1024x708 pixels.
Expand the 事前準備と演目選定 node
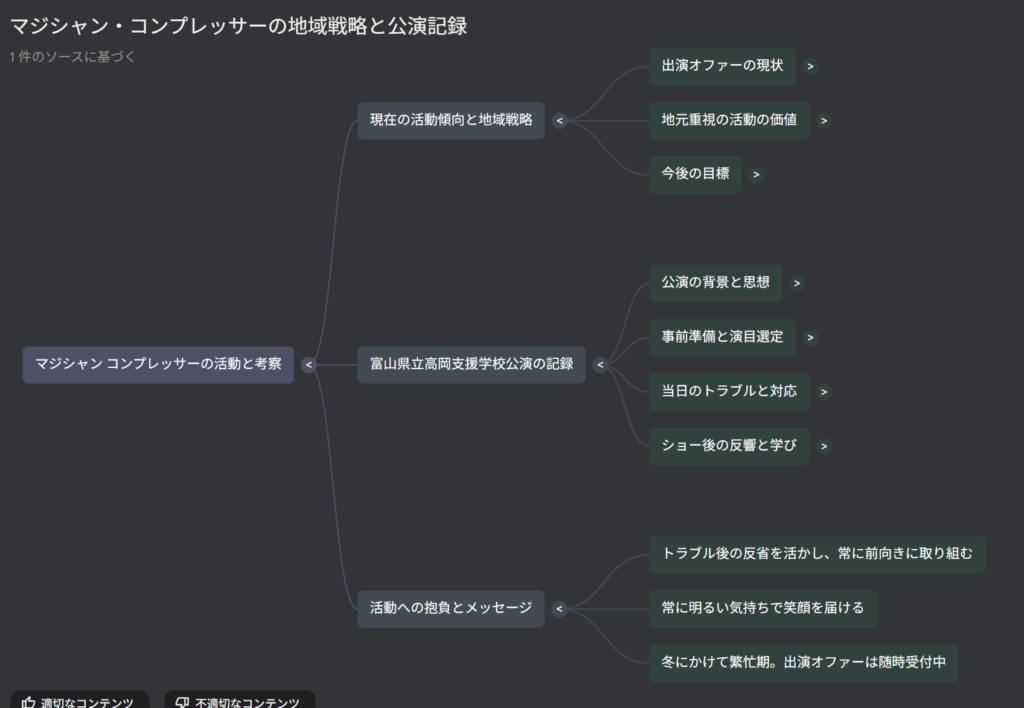click(810, 337)
